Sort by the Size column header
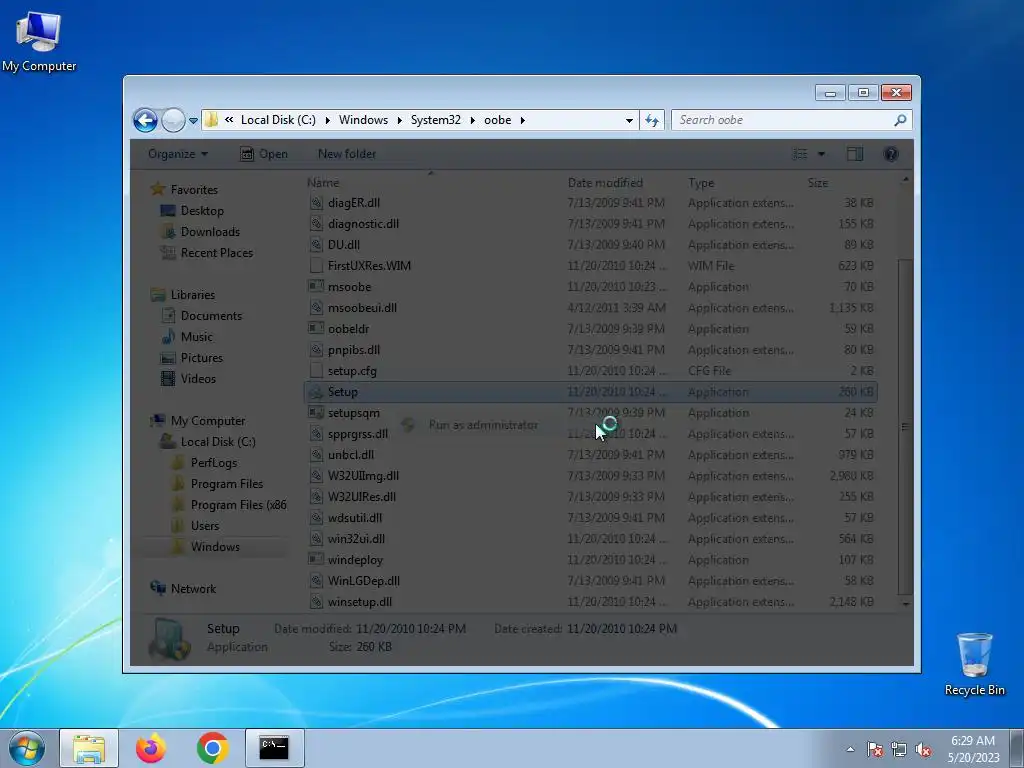This screenshot has width=1024, height=768. point(818,183)
